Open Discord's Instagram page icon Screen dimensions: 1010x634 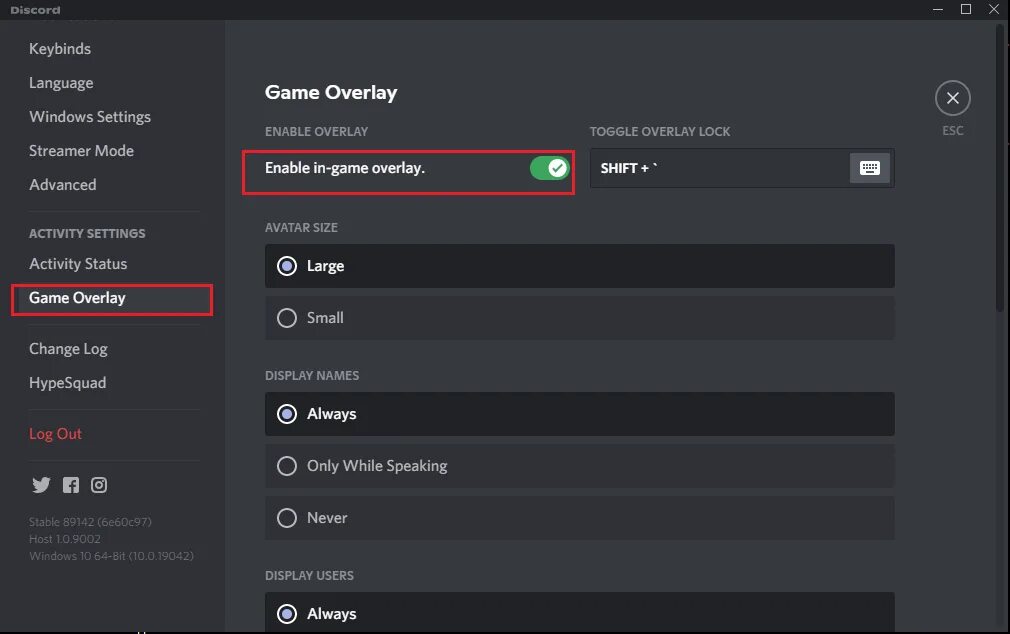[x=99, y=485]
